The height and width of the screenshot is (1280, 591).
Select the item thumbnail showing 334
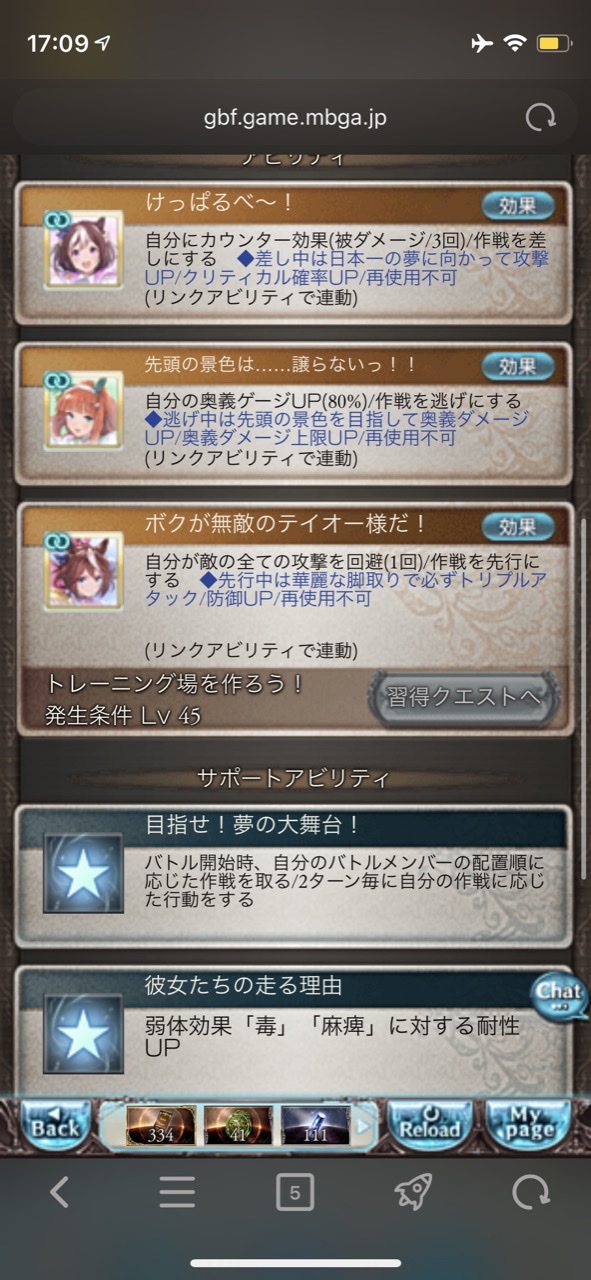(161, 1125)
